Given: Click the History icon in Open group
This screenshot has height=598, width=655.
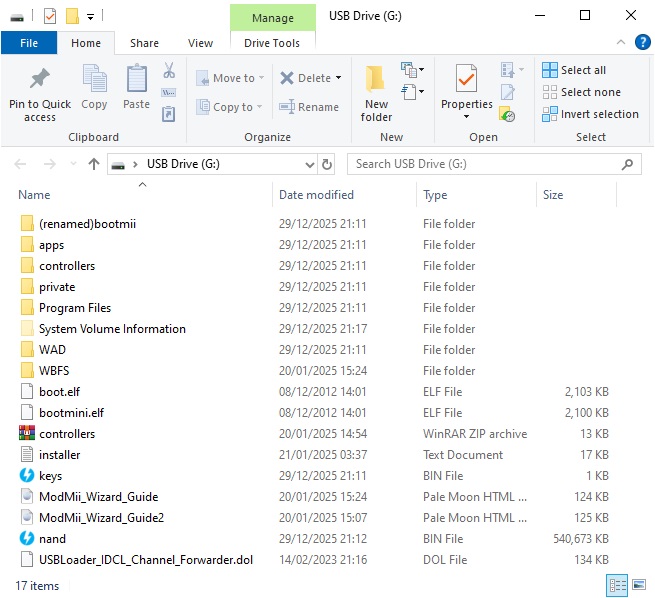Looking at the screenshot, I should 507,114.
